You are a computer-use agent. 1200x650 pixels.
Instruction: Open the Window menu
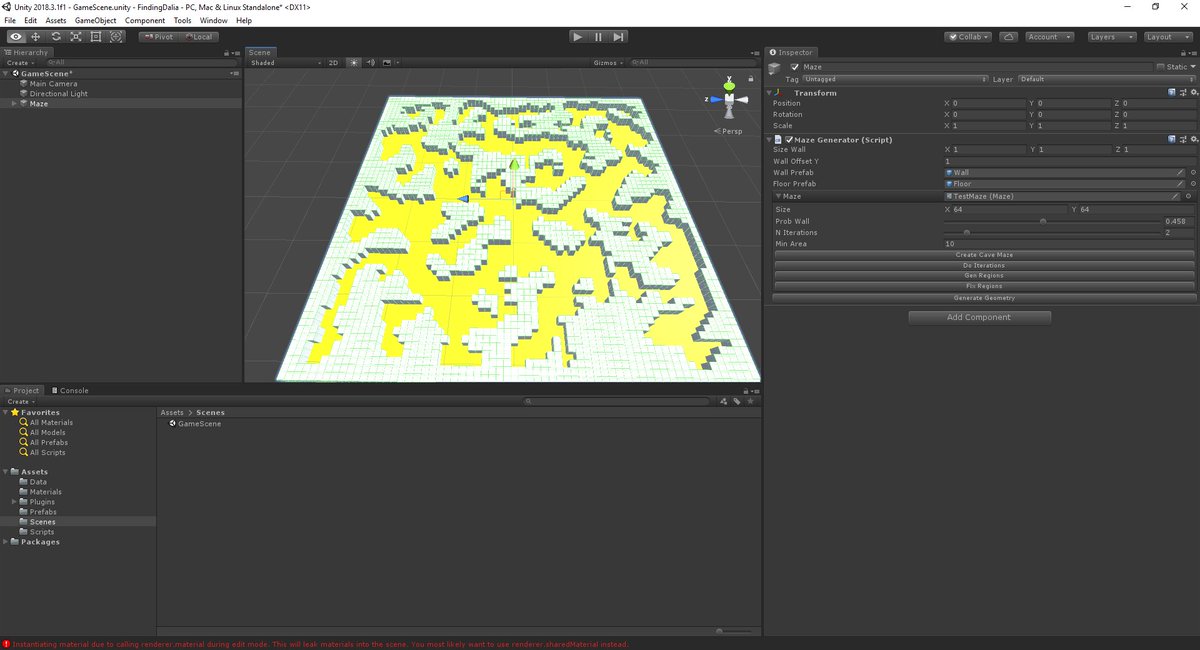tap(213, 20)
